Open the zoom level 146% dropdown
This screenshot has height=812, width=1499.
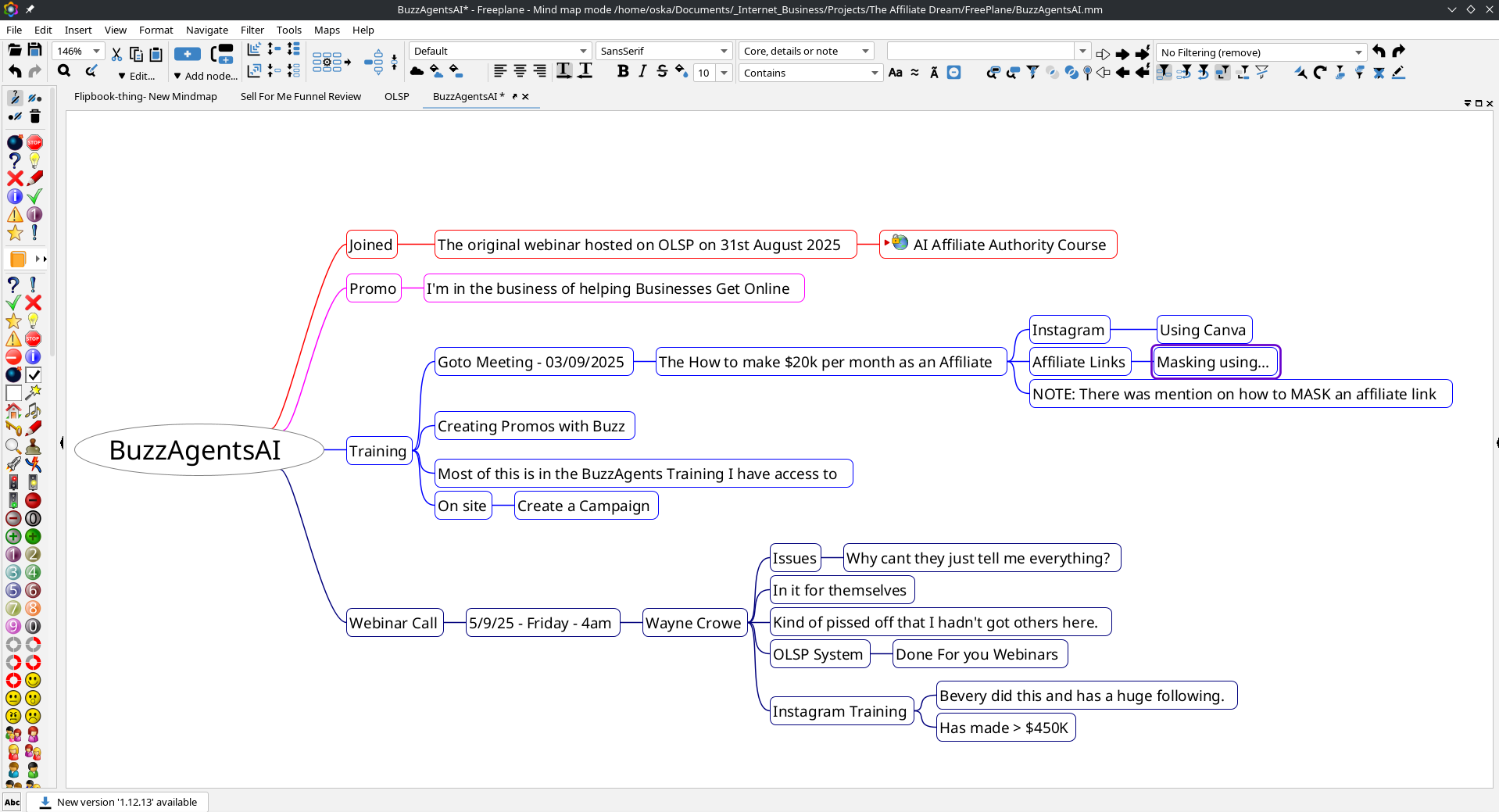[x=96, y=52]
